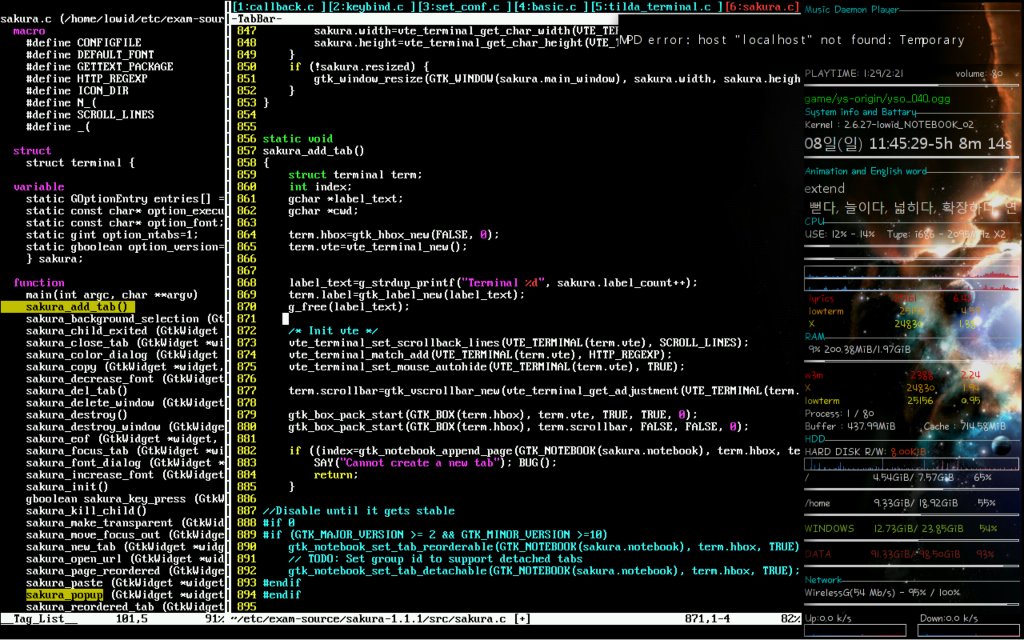The height and width of the screenshot is (640, 1024).
Task: Fold the variable section heading
Action: (x=39, y=187)
